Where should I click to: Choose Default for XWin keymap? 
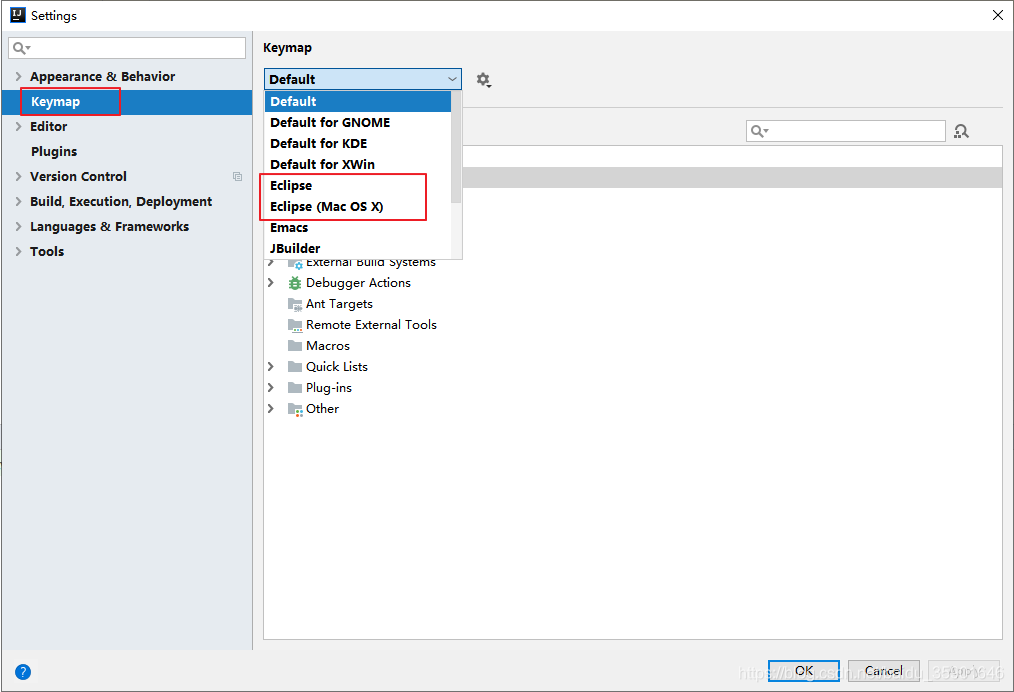358,164
